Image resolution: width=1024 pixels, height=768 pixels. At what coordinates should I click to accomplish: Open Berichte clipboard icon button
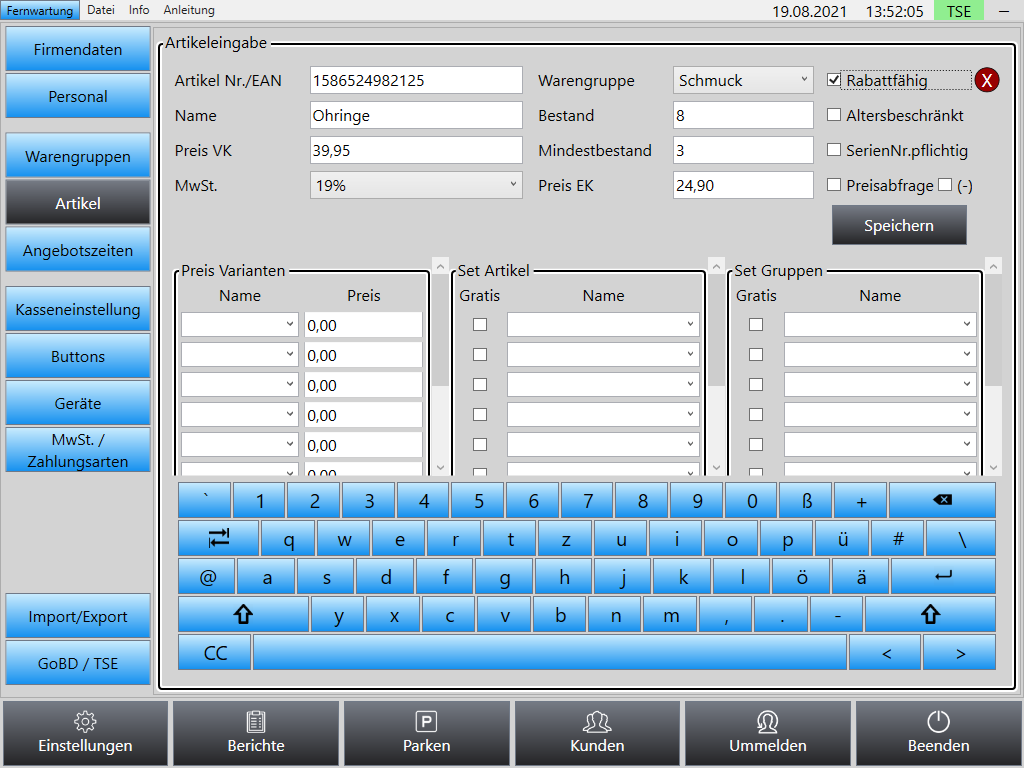[x=256, y=733]
